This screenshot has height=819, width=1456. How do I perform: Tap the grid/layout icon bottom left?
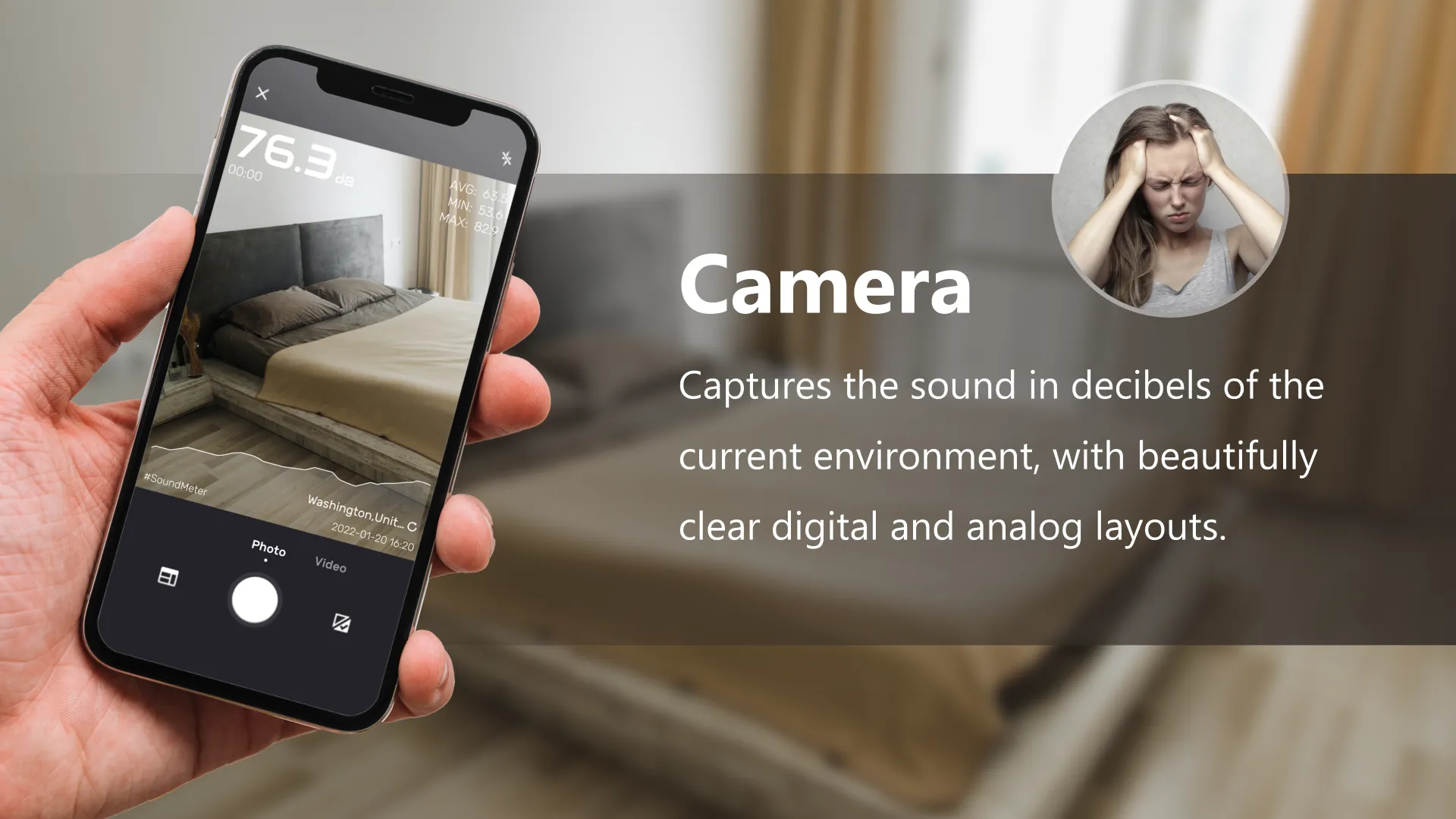168,577
